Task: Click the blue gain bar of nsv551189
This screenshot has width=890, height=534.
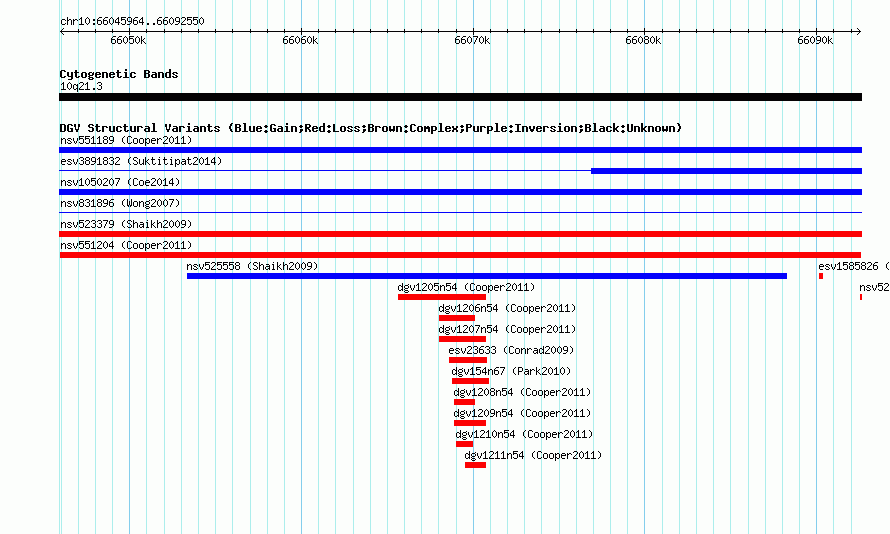Action: pyautogui.click(x=460, y=150)
